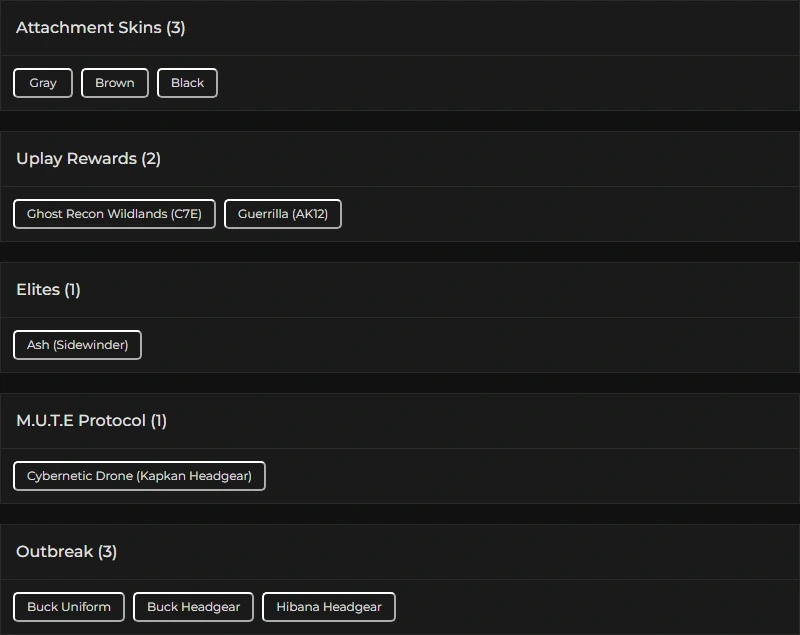Pick the Hibana Headgear tag
Viewport: 800px width, 635px height.
(x=329, y=607)
